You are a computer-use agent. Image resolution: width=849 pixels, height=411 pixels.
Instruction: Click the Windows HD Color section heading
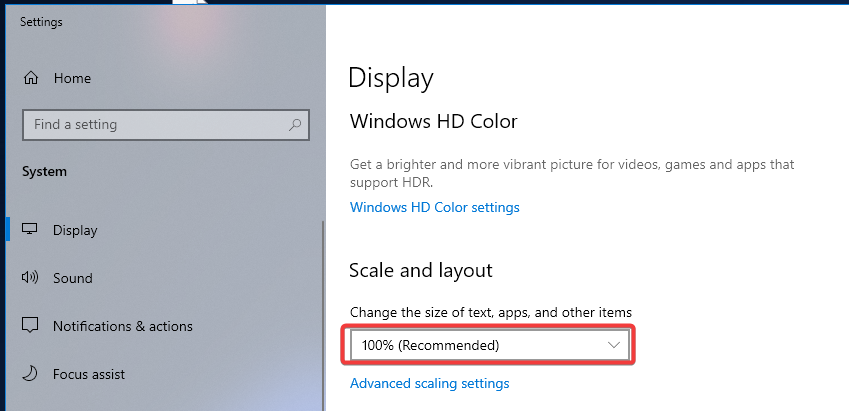(433, 122)
